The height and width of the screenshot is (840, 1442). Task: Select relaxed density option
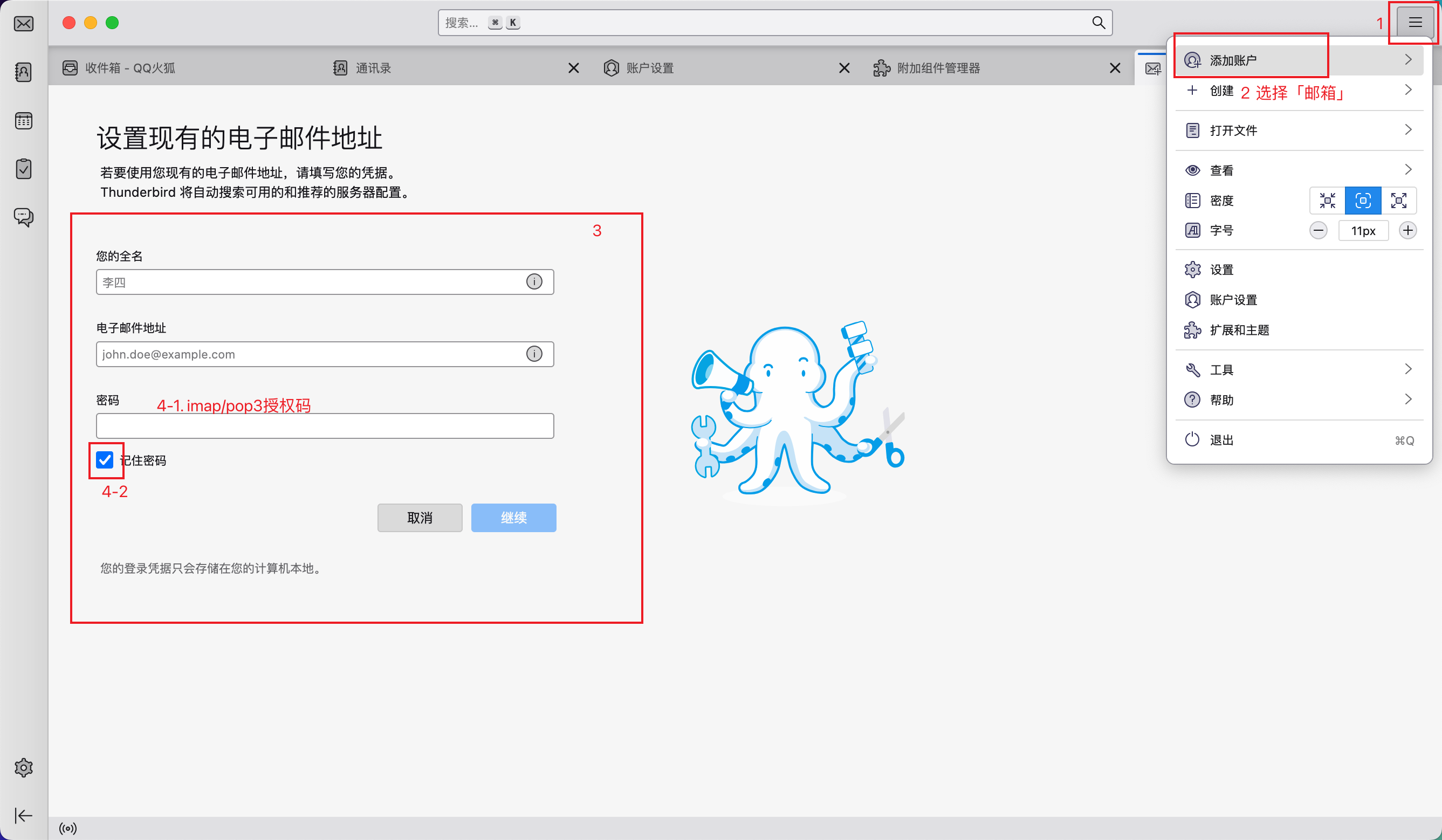1398,200
